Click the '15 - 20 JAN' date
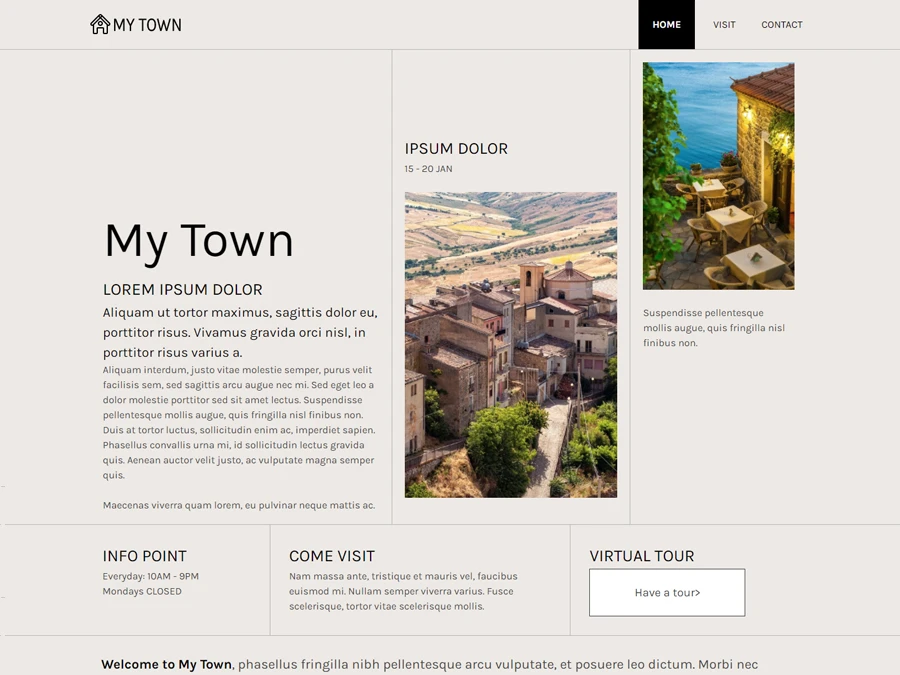Screen dimensions: 900x675 pos(428,169)
